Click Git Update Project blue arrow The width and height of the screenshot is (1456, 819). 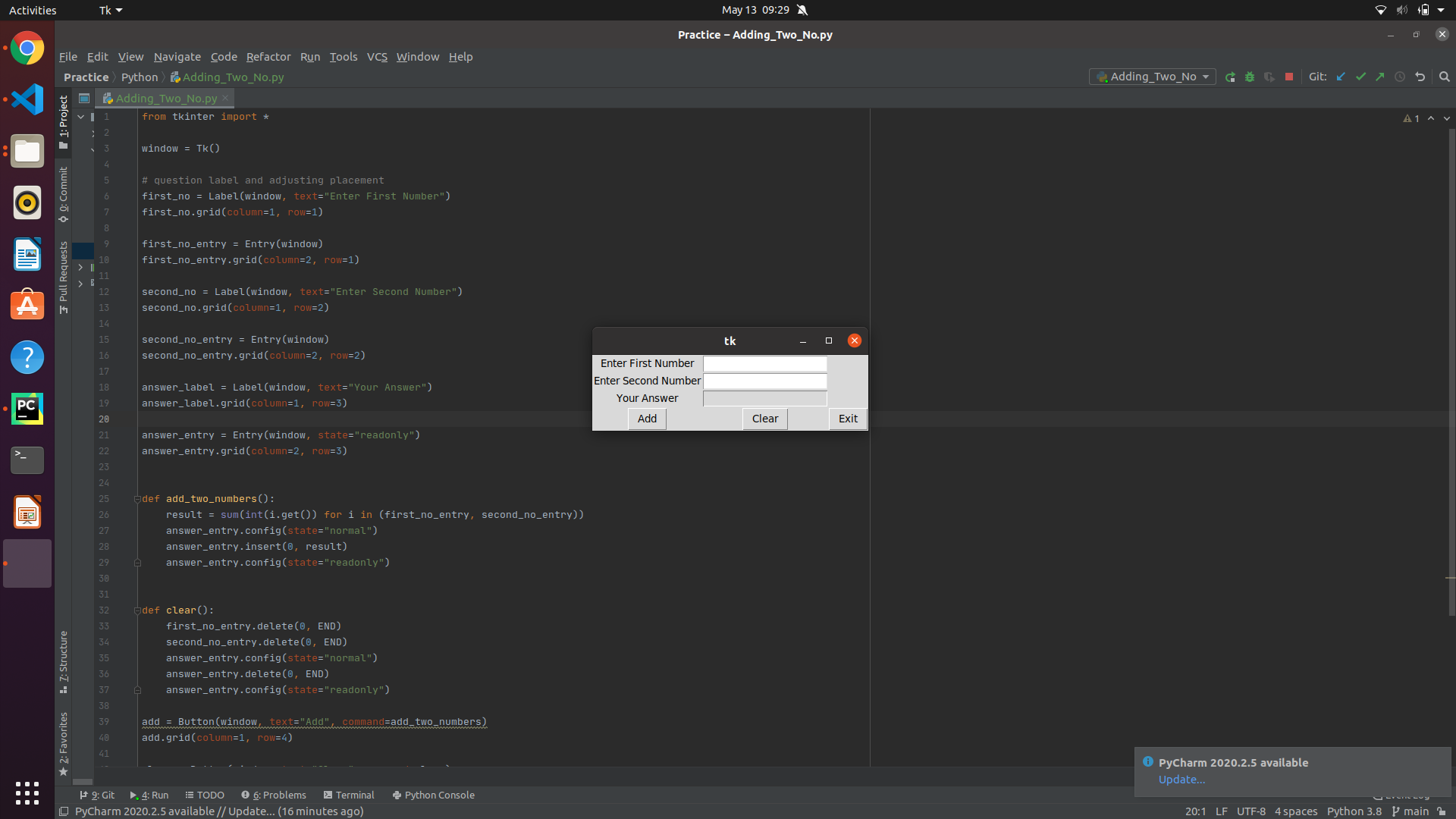[x=1341, y=77]
